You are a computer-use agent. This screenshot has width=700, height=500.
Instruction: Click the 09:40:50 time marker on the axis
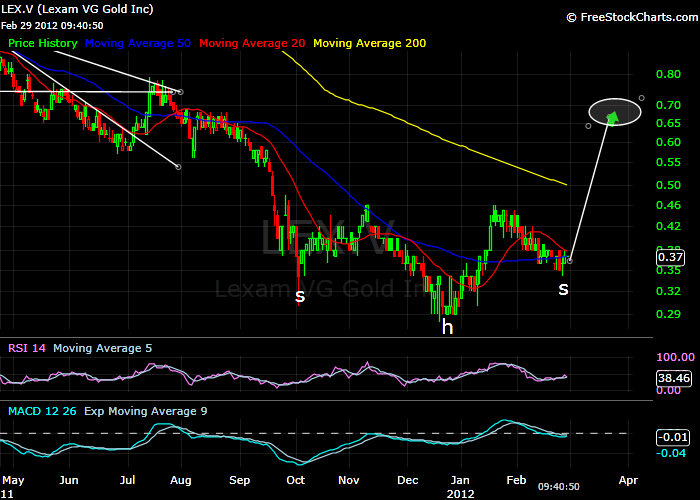pos(558,487)
